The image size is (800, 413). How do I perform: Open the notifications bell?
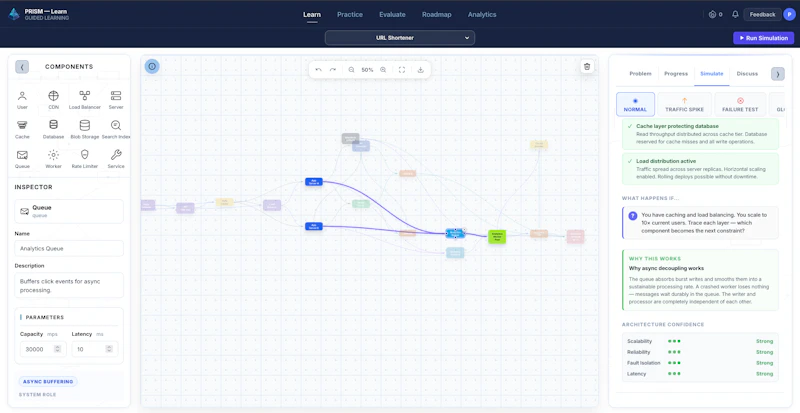(735, 14)
